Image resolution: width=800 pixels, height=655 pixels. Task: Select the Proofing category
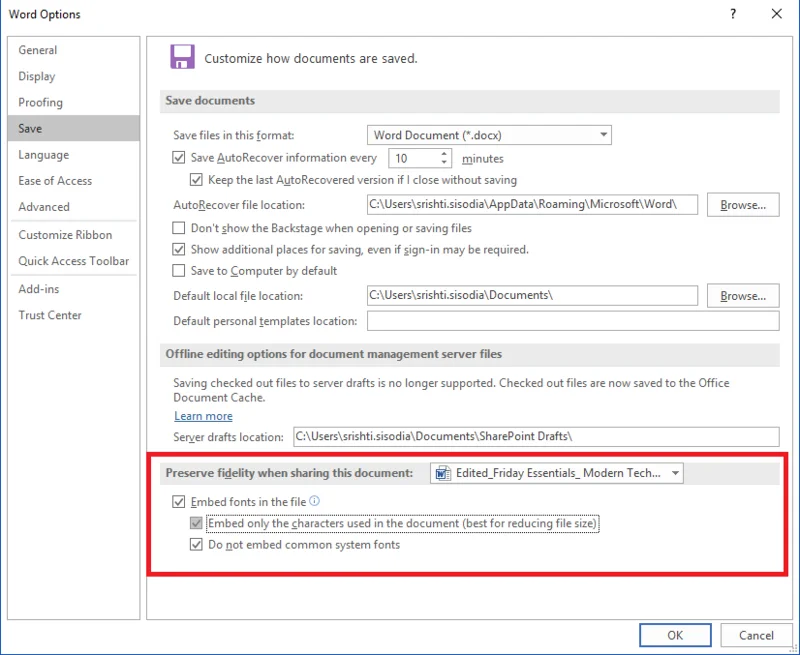pos(40,102)
